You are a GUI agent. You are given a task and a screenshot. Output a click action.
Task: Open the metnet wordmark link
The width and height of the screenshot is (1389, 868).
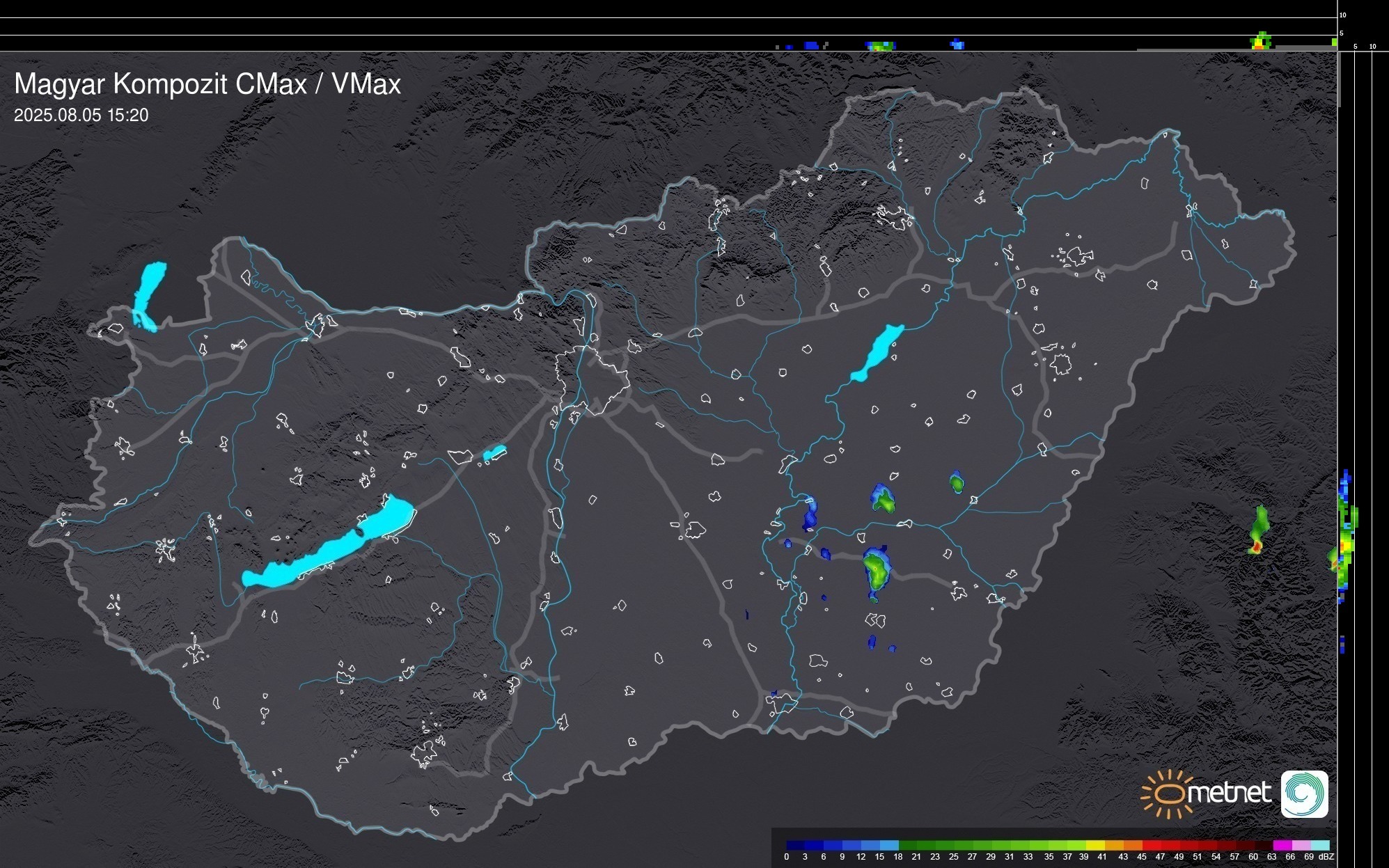1230,793
